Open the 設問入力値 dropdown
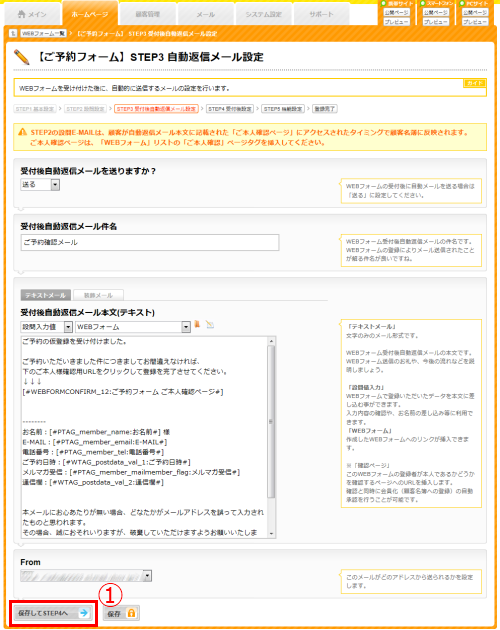 [x=46, y=327]
